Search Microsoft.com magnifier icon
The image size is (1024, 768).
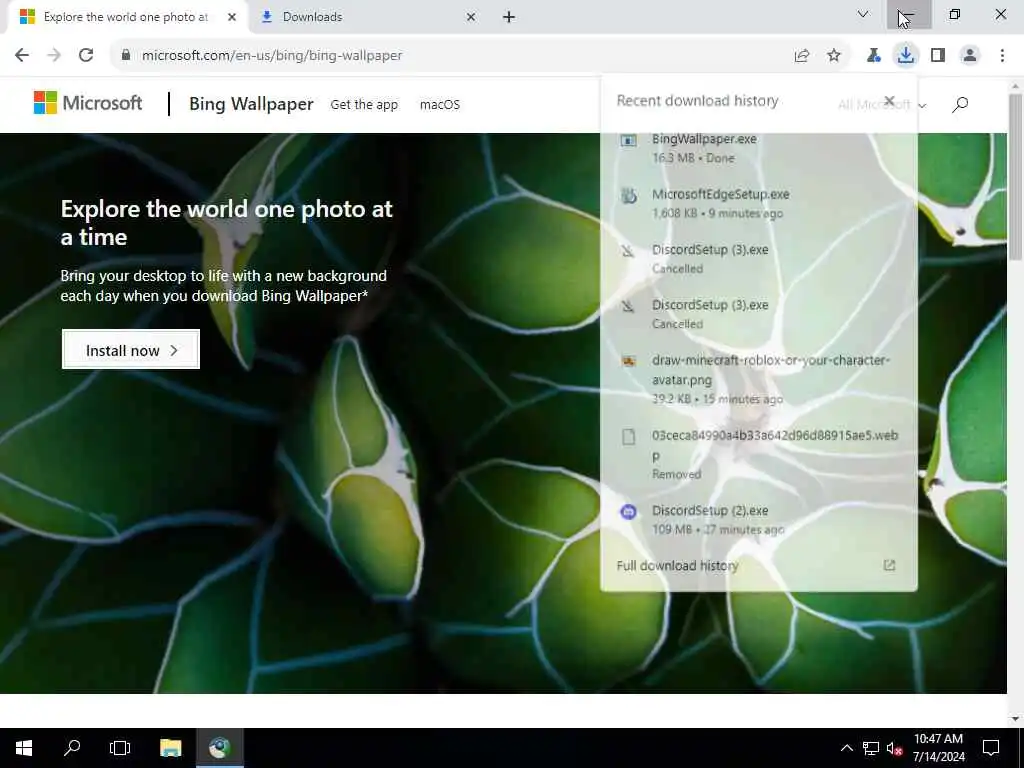tap(960, 104)
